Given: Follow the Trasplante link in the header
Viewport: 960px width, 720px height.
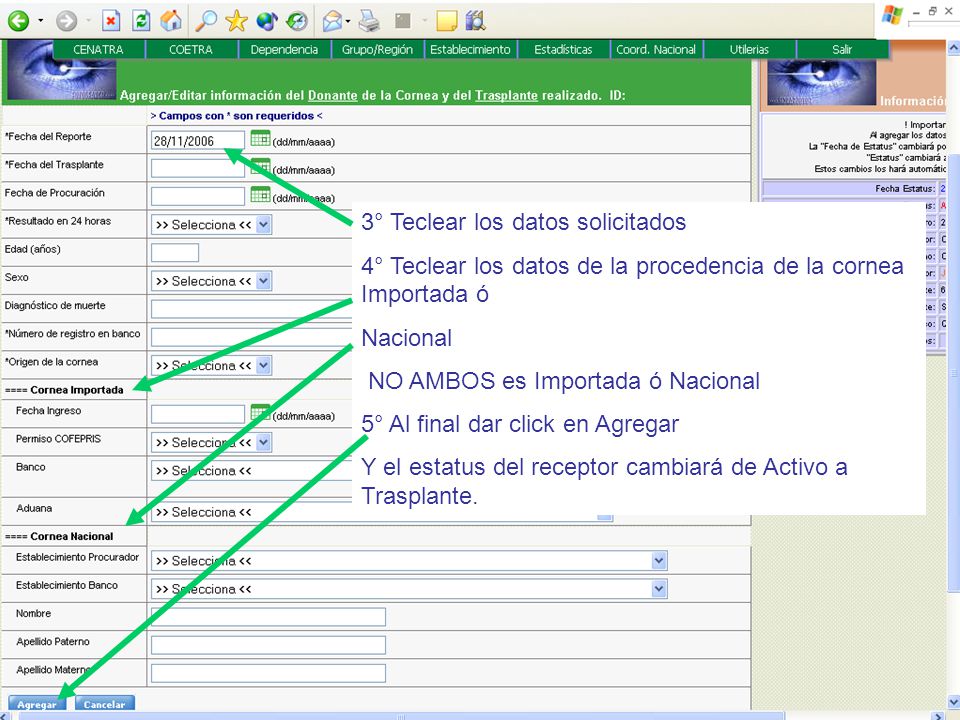Looking at the screenshot, I should tap(506, 96).
